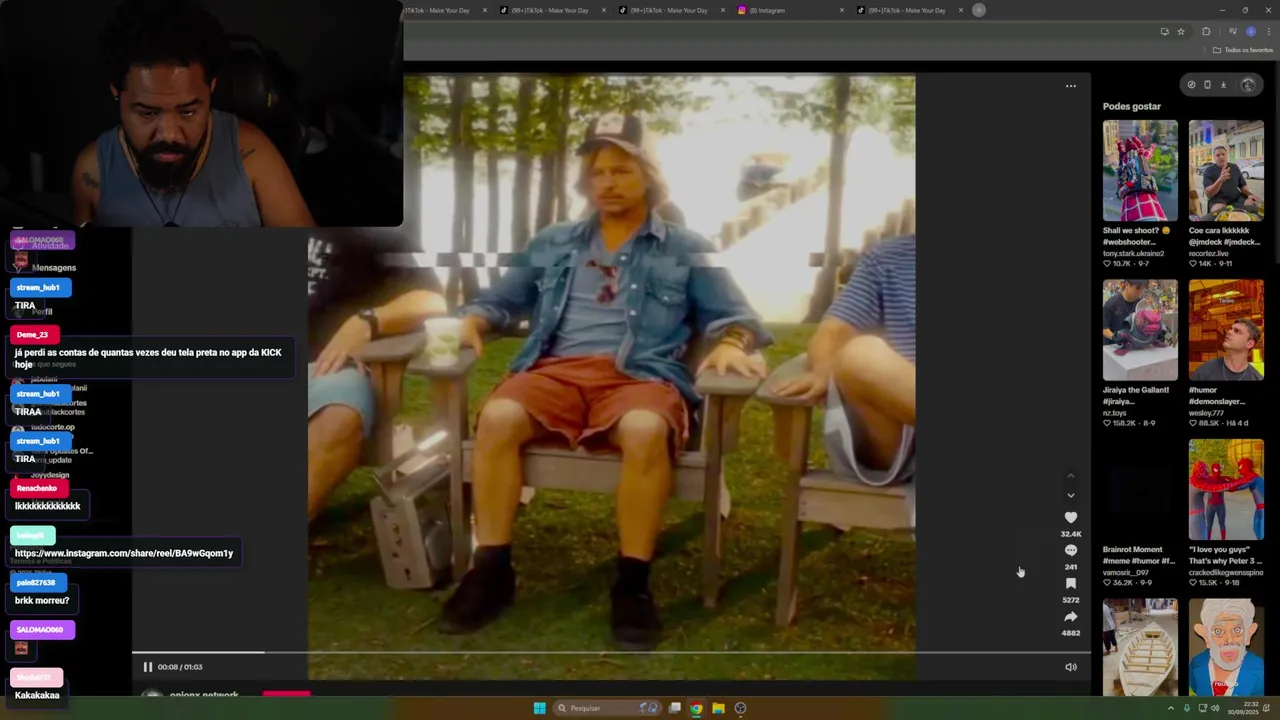
Task: Open the Instagram browser tab
Action: tap(790, 10)
